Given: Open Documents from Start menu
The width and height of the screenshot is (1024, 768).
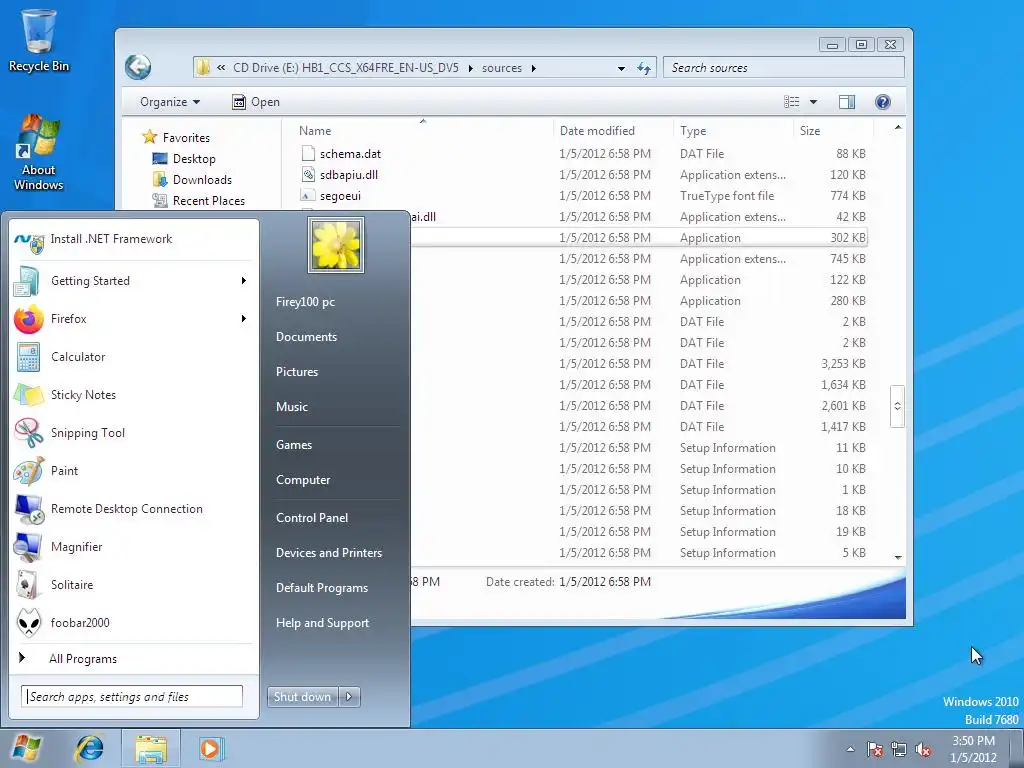Looking at the screenshot, I should [306, 337].
